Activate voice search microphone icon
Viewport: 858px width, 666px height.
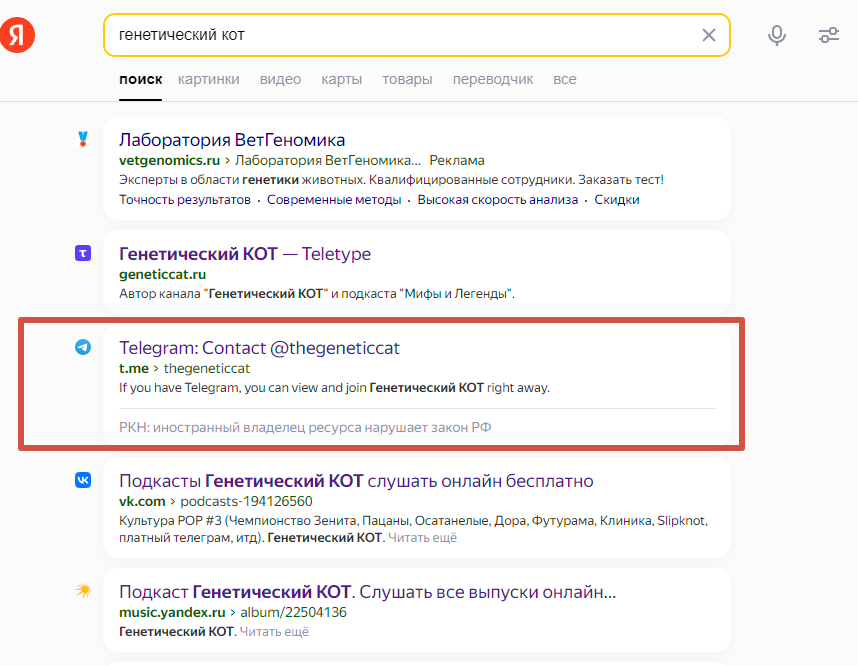point(777,35)
